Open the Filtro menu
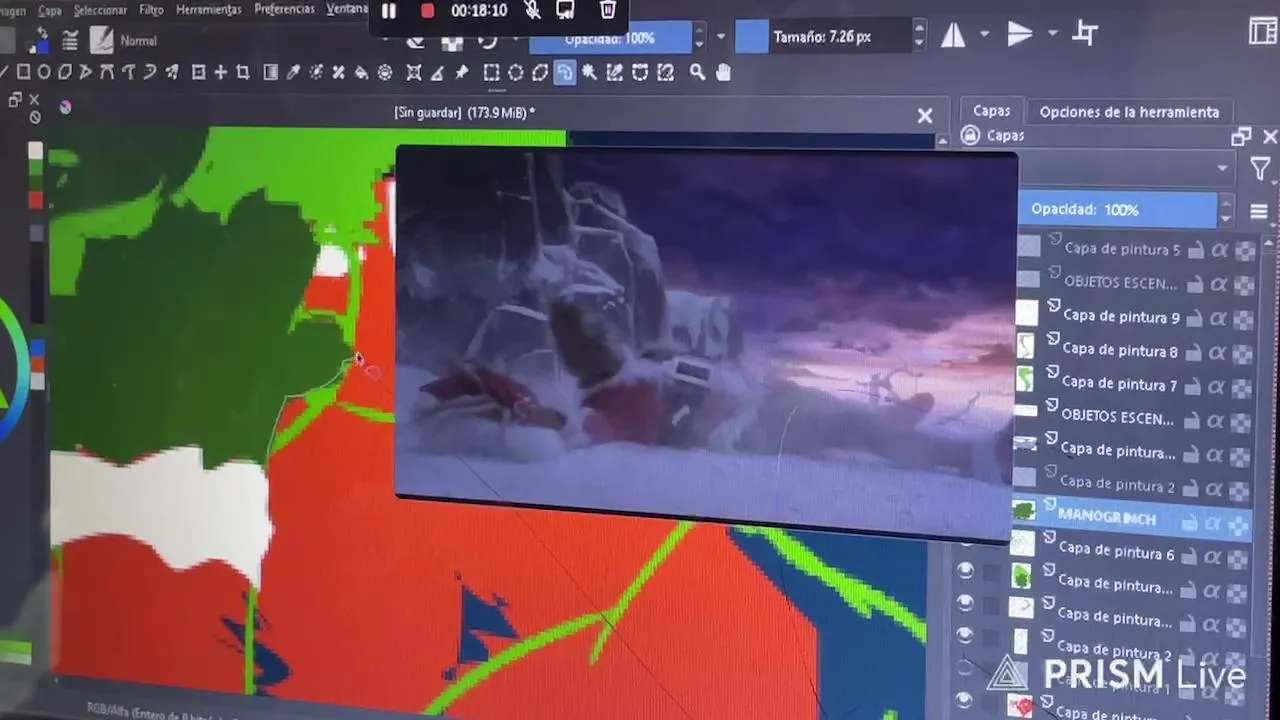The width and height of the screenshot is (1280, 720). click(x=151, y=10)
